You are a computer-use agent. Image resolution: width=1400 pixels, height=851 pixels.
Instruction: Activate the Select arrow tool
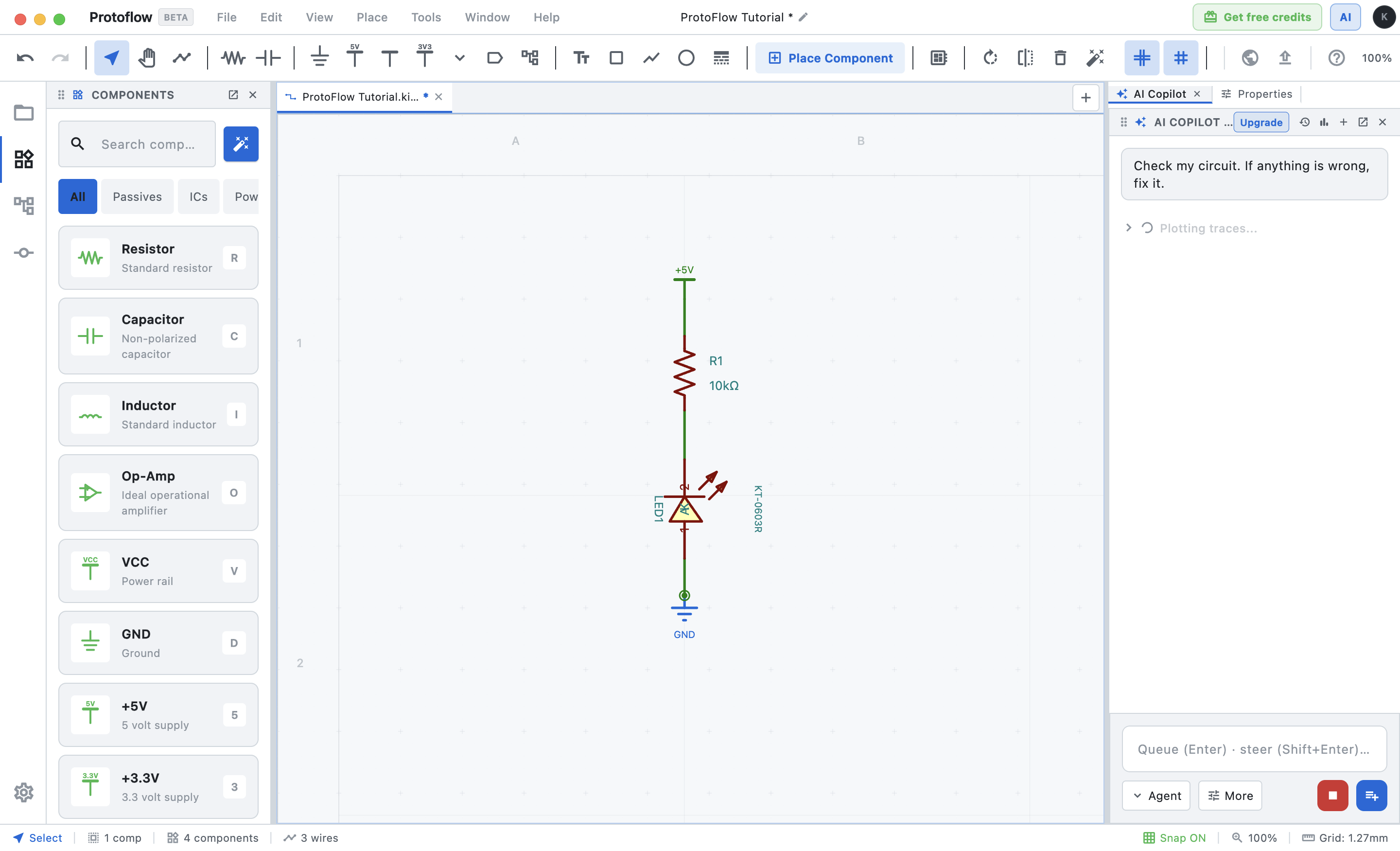(111, 58)
